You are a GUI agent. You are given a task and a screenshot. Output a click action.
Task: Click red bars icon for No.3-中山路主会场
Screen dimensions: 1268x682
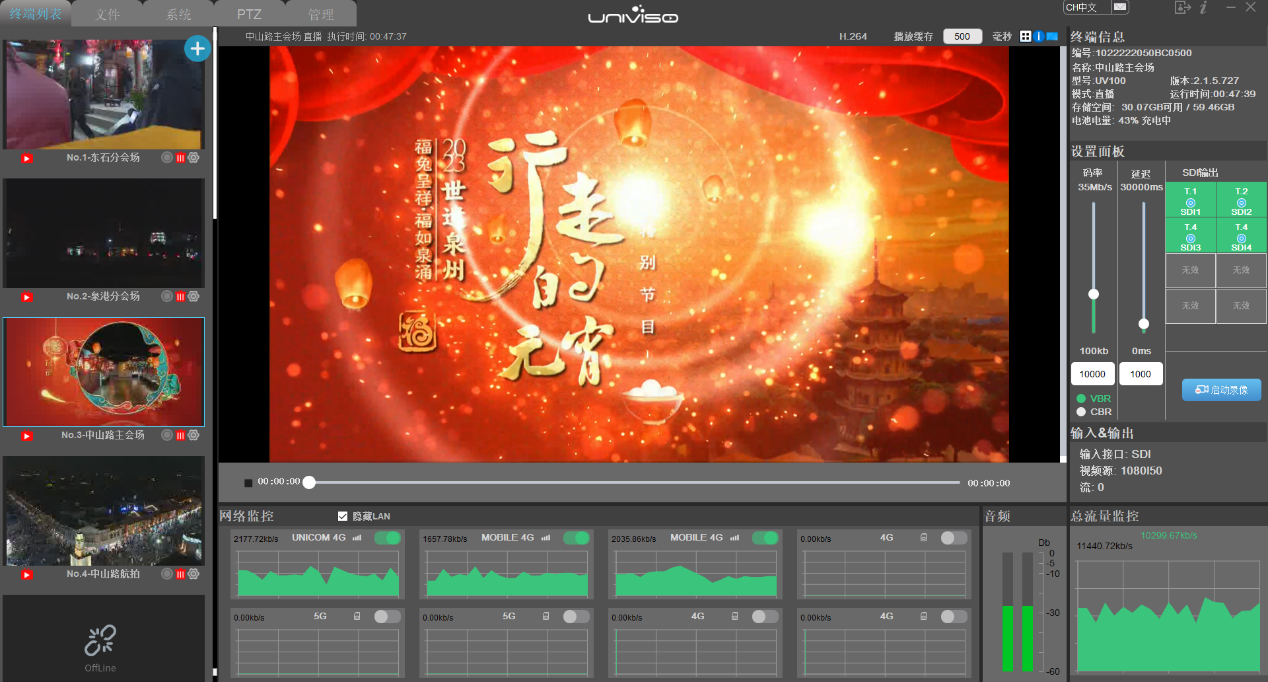tap(181, 436)
